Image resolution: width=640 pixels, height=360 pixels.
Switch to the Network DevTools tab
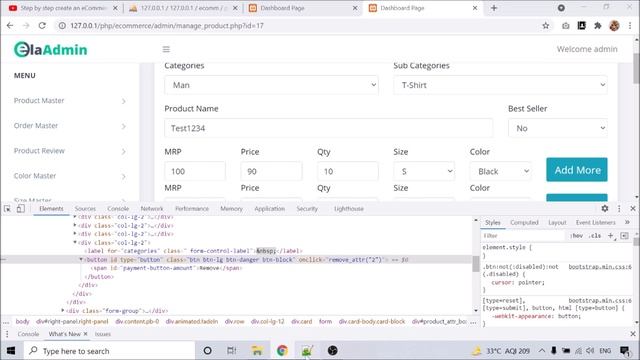point(152,209)
